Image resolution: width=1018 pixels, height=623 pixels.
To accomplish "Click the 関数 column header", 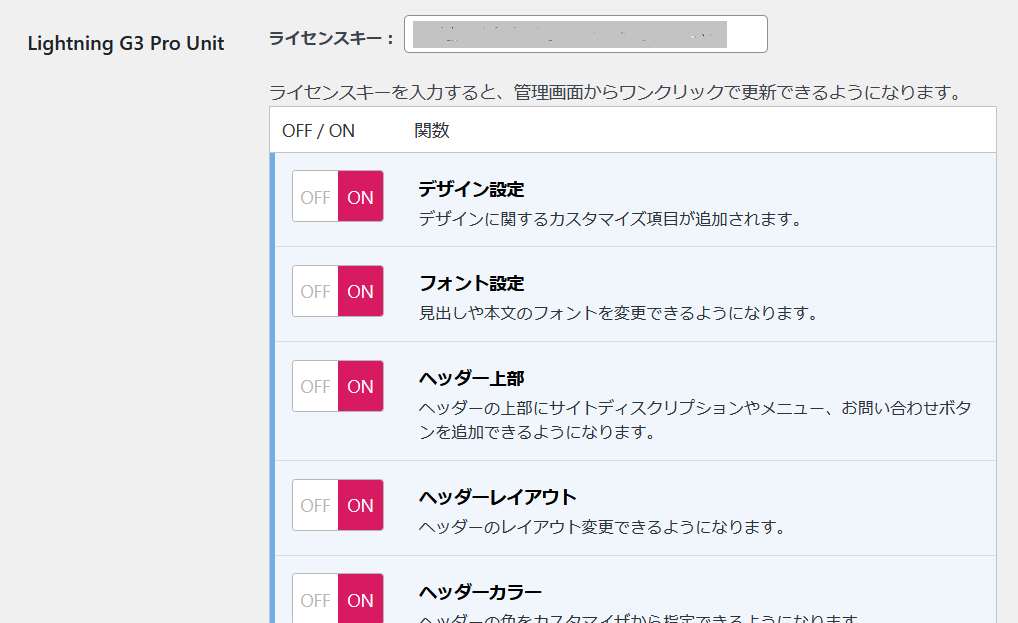I will pyautogui.click(x=432, y=130).
